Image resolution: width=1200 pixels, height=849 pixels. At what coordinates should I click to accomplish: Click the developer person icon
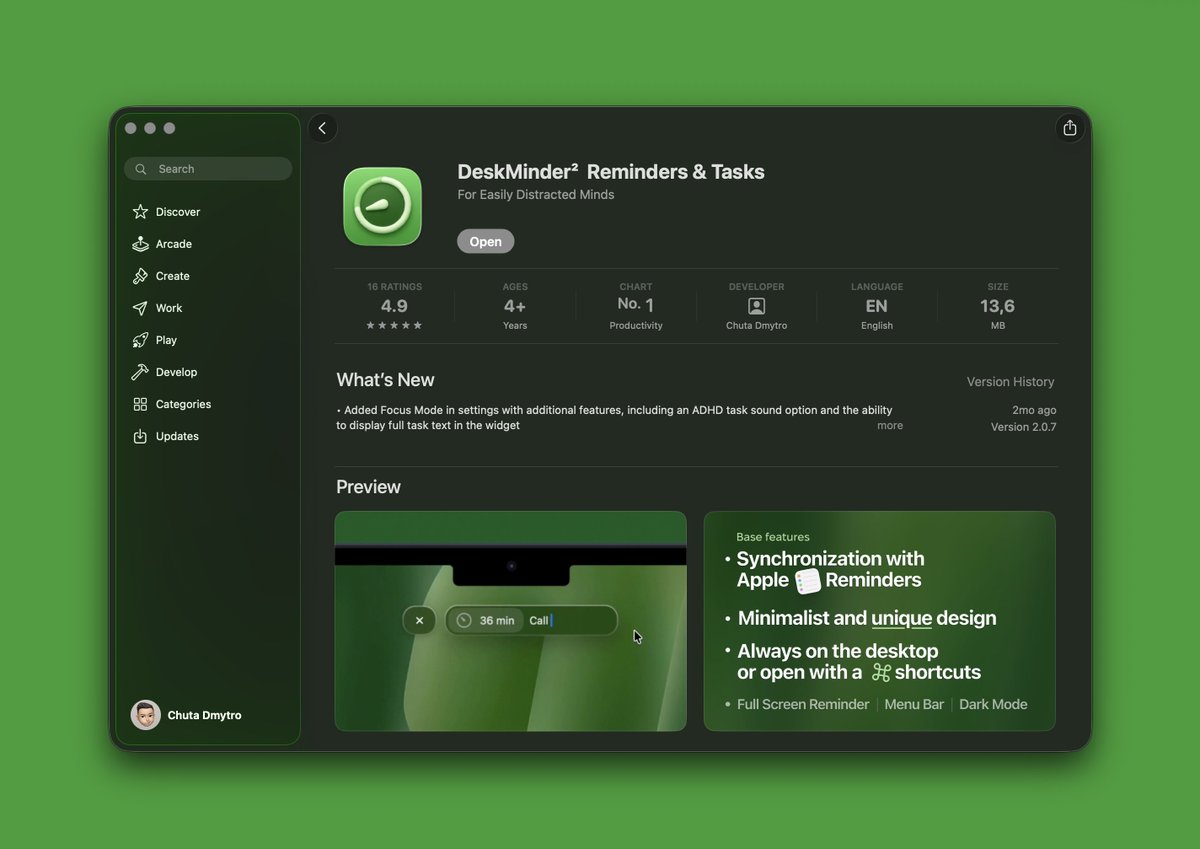point(756,306)
